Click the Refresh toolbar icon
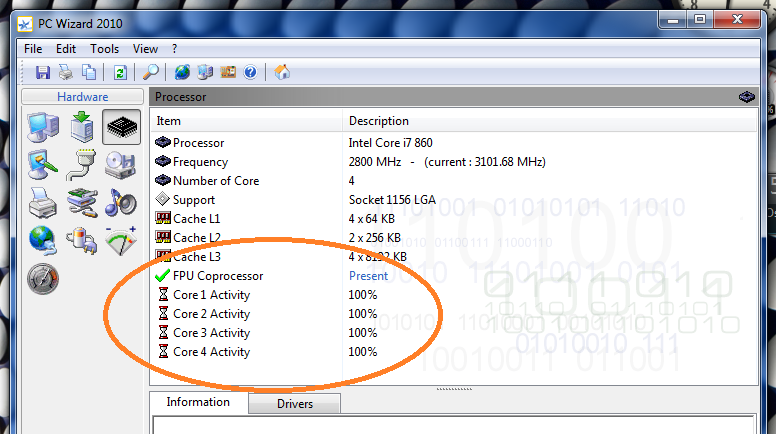The height and width of the screenshot is (434, 780). [x=120, y=73]
